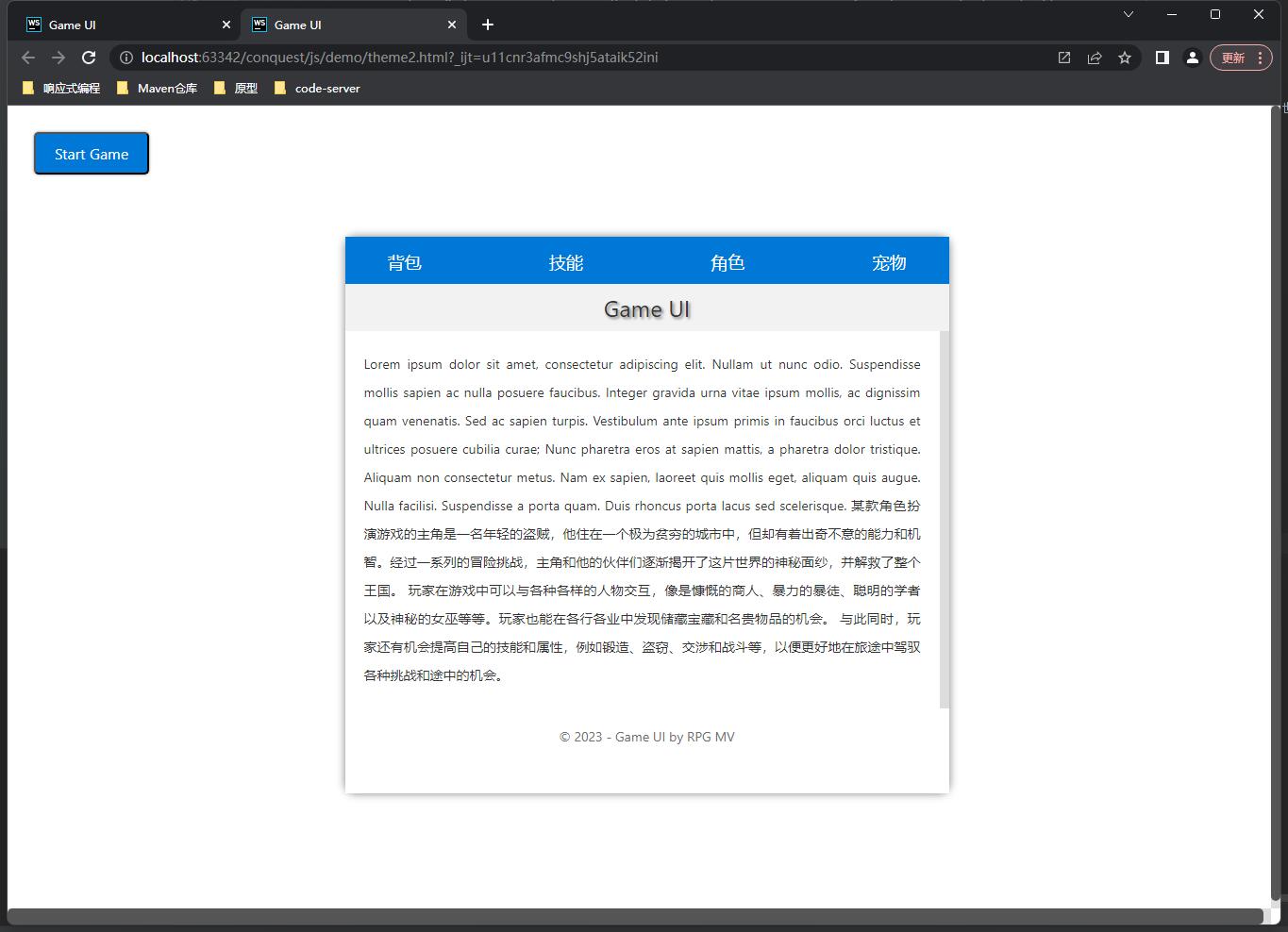Image resolution: width=1288 pixels, height=932 pixels.
Task: Bookmark this page with the star icon
Action: 1125,58
